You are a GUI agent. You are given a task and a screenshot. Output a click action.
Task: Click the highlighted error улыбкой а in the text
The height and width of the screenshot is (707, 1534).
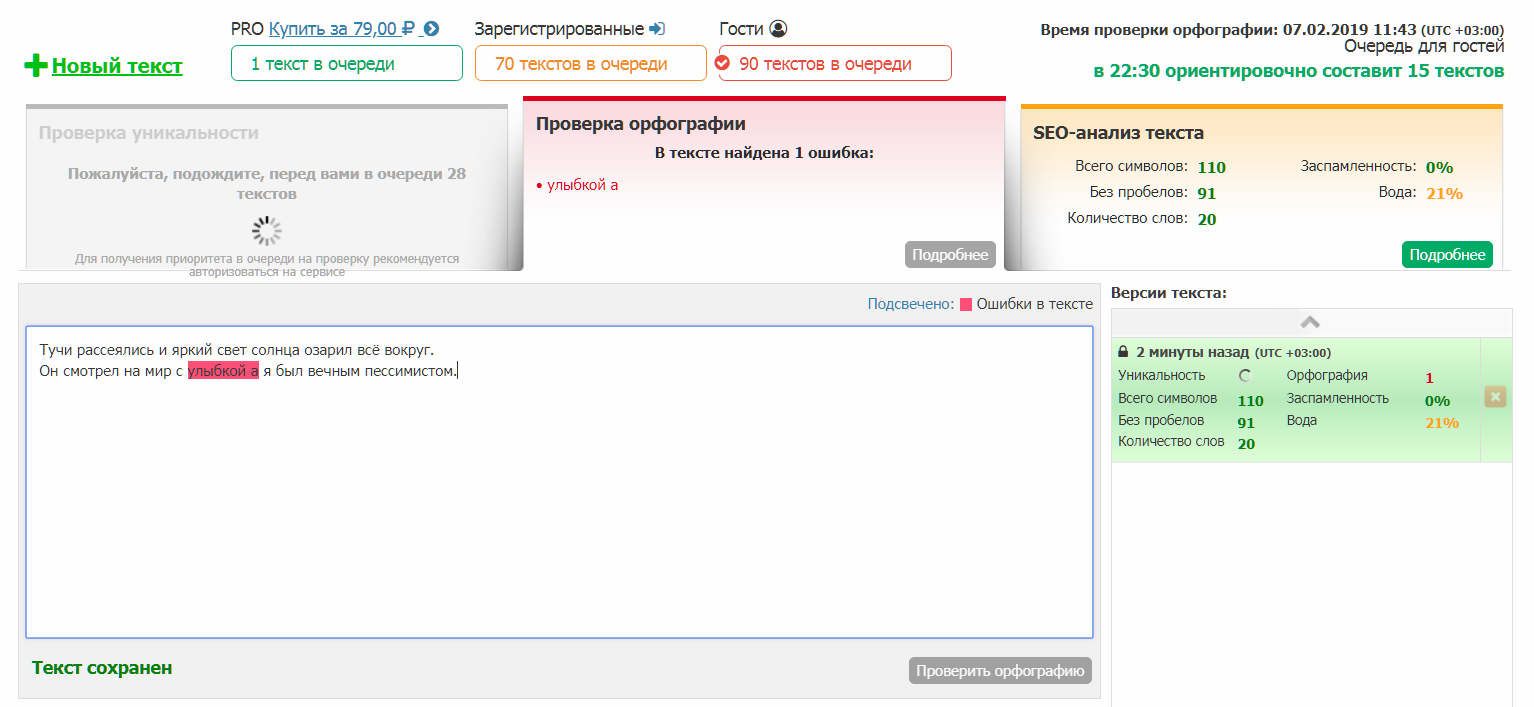[223, 372]
